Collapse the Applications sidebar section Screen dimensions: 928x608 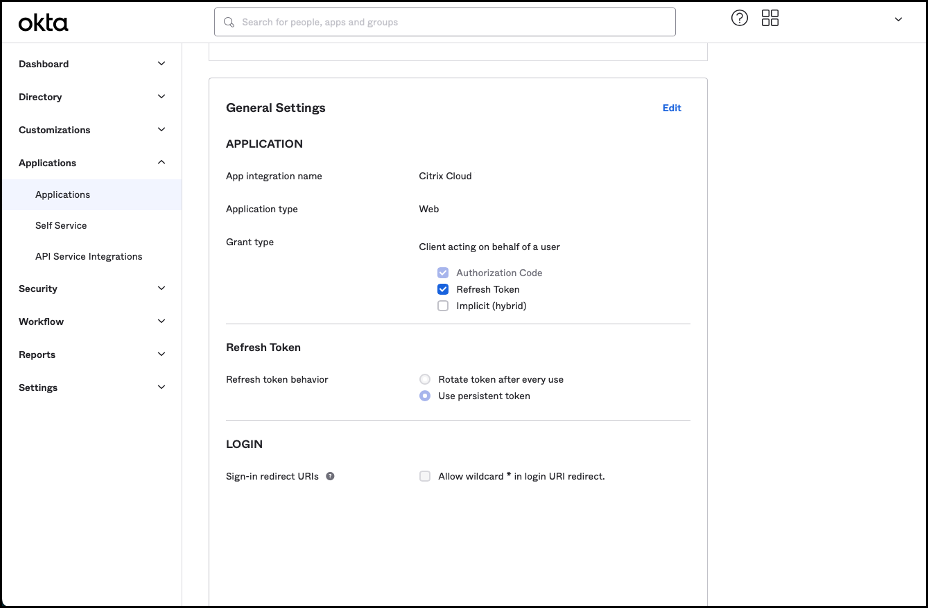coord(161,163)
